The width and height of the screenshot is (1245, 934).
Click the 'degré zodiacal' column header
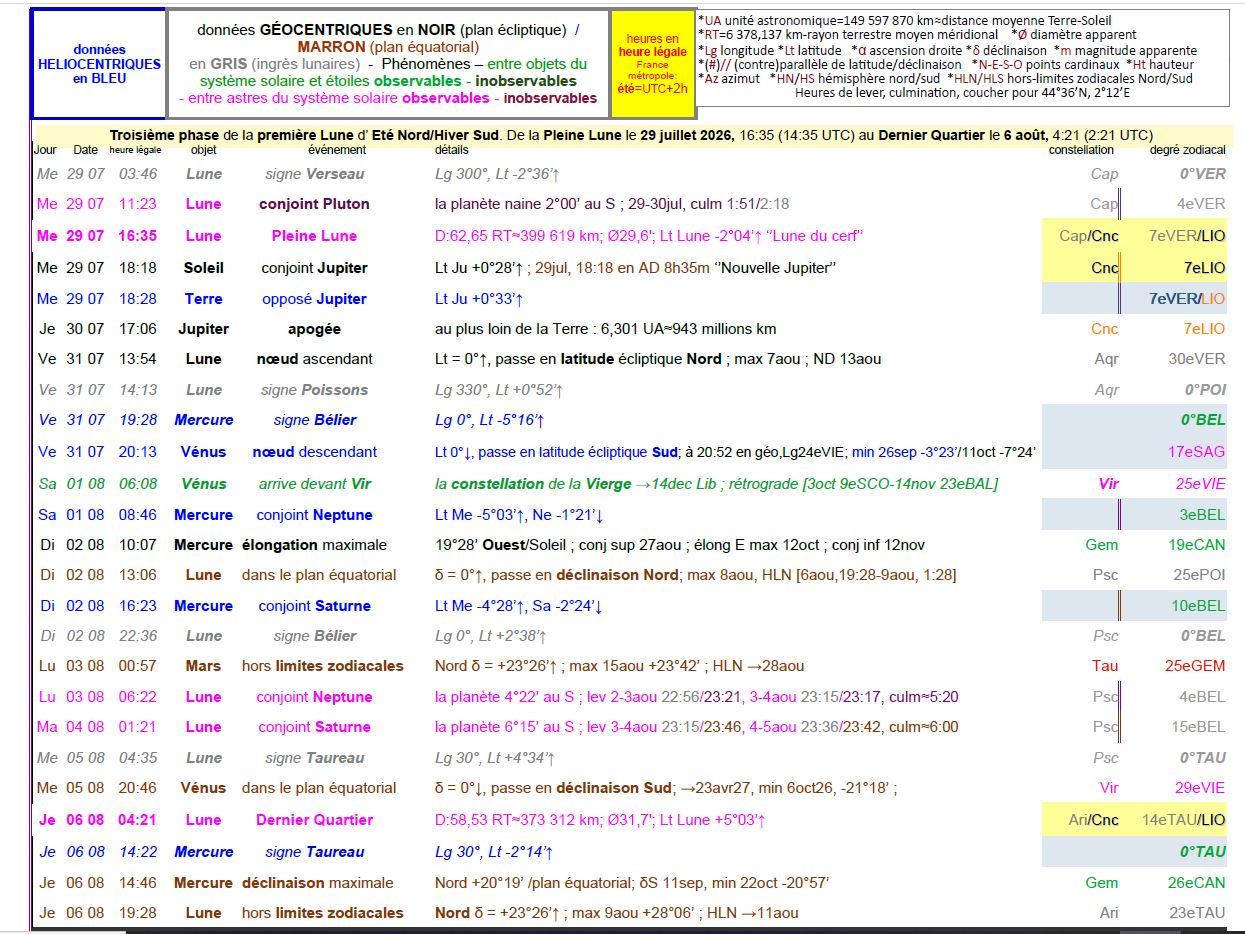coord(1188,150)
